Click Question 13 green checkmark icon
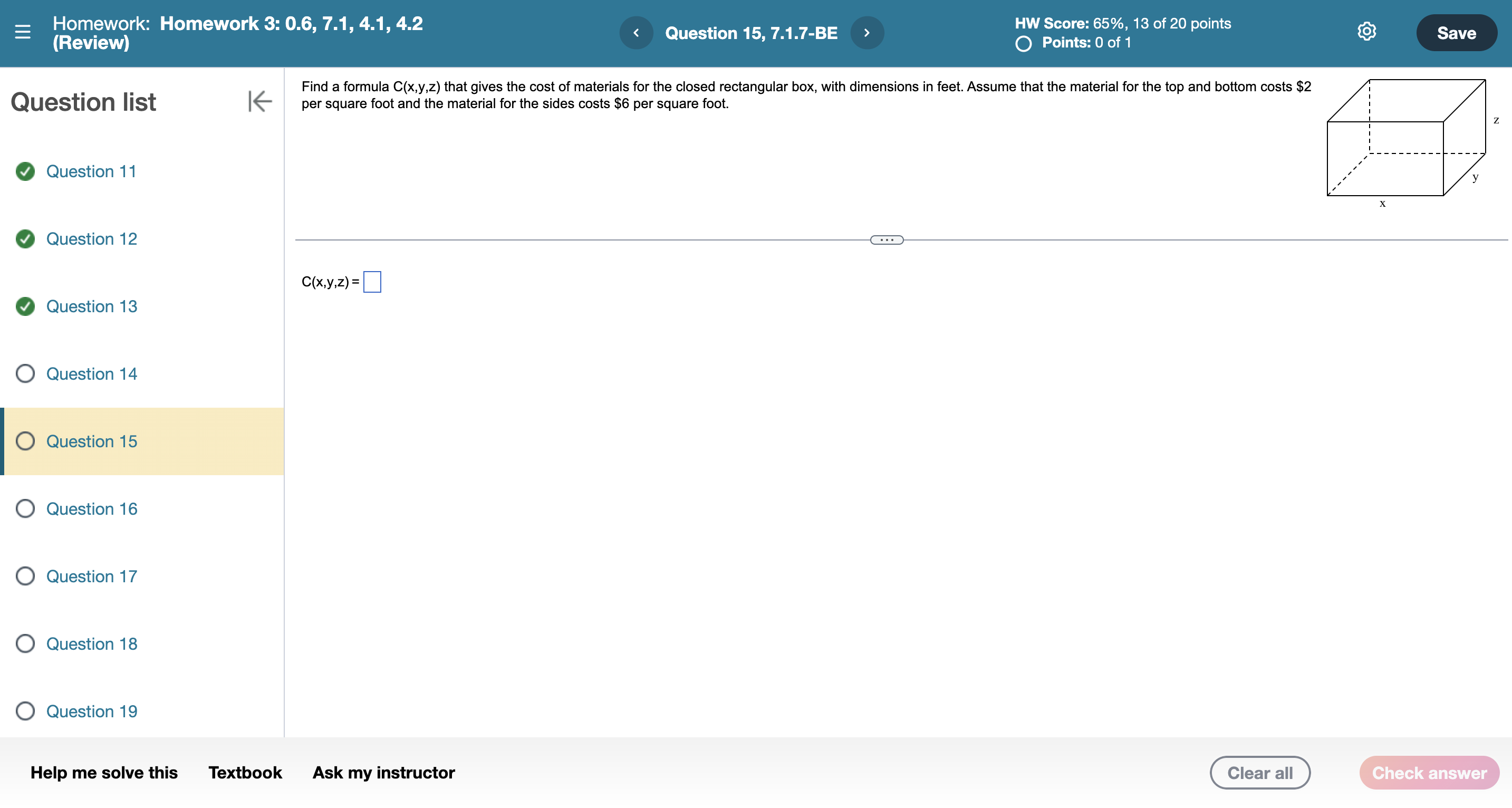 [25, 306]
